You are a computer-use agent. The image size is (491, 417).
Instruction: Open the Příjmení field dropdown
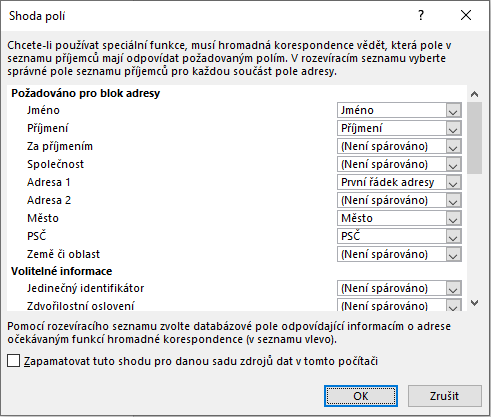pos(399,128)
